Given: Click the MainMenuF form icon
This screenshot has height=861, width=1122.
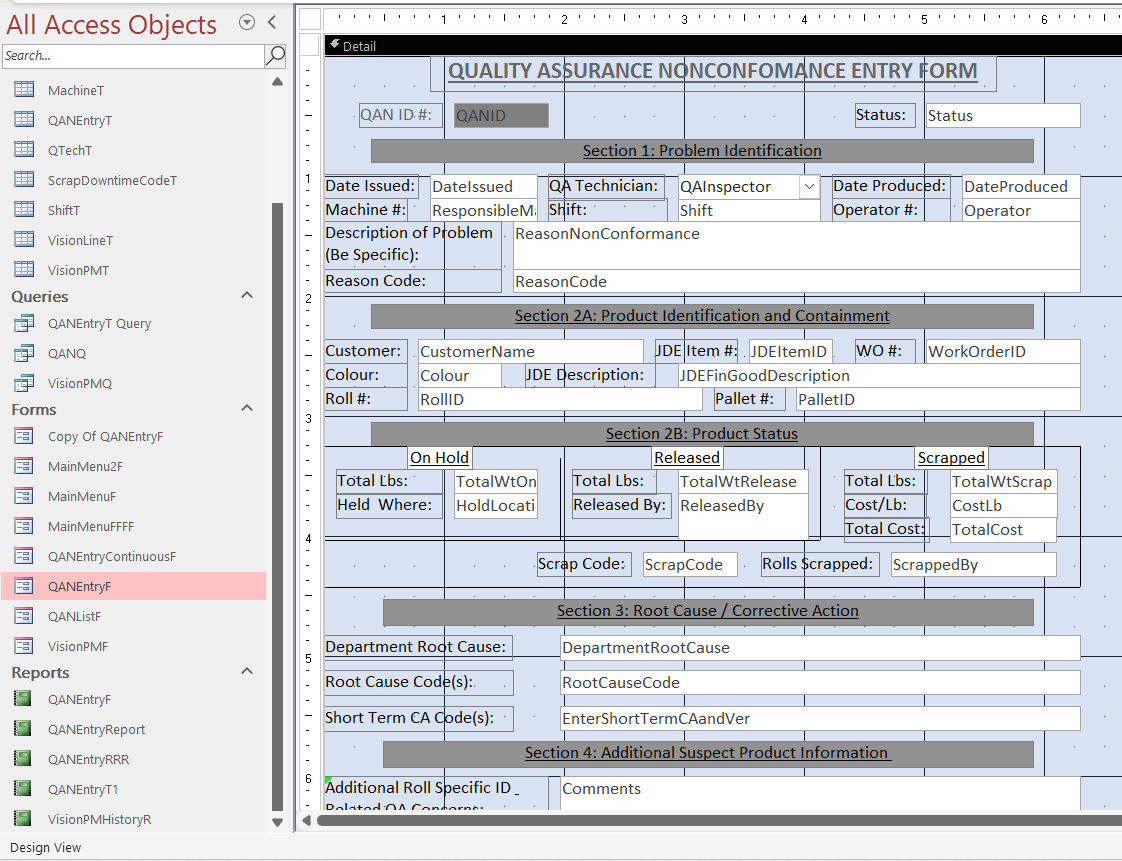Looking at the screenshot, I should click(x=24, y=496).
